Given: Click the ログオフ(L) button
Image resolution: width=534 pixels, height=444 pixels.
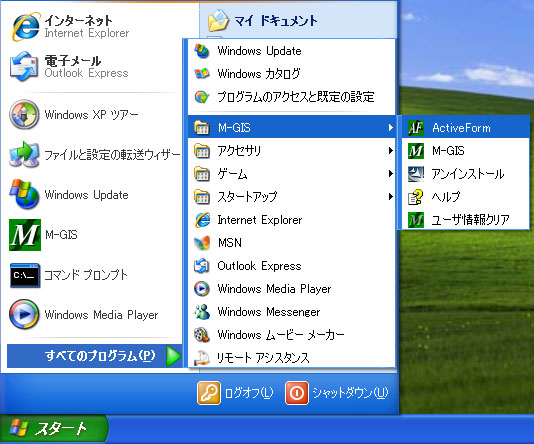Looking at the screenshot, I should click(235, 393).
